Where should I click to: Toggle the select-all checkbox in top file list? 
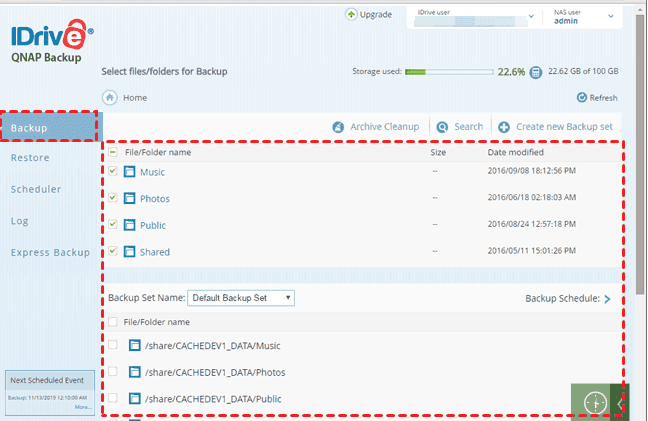pyautogui.click(x=112, y=152)
